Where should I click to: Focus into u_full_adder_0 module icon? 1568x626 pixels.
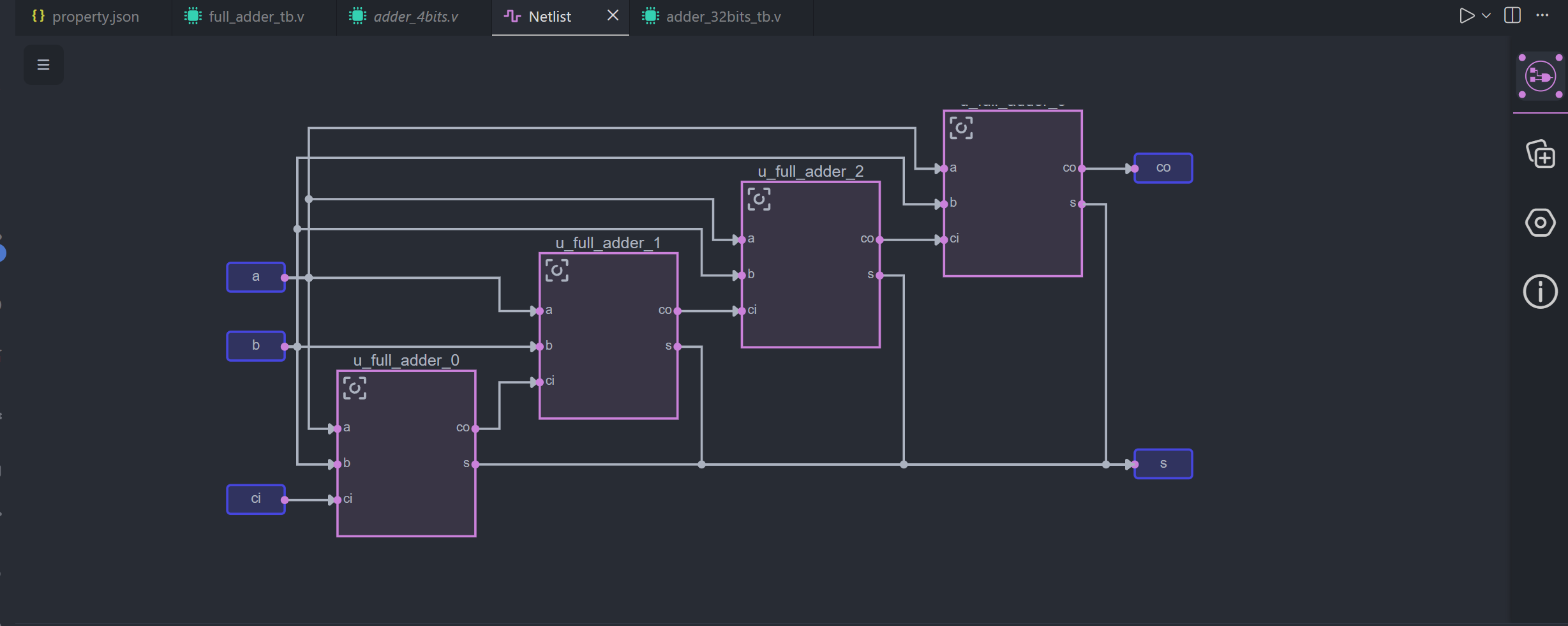(355, 388)
